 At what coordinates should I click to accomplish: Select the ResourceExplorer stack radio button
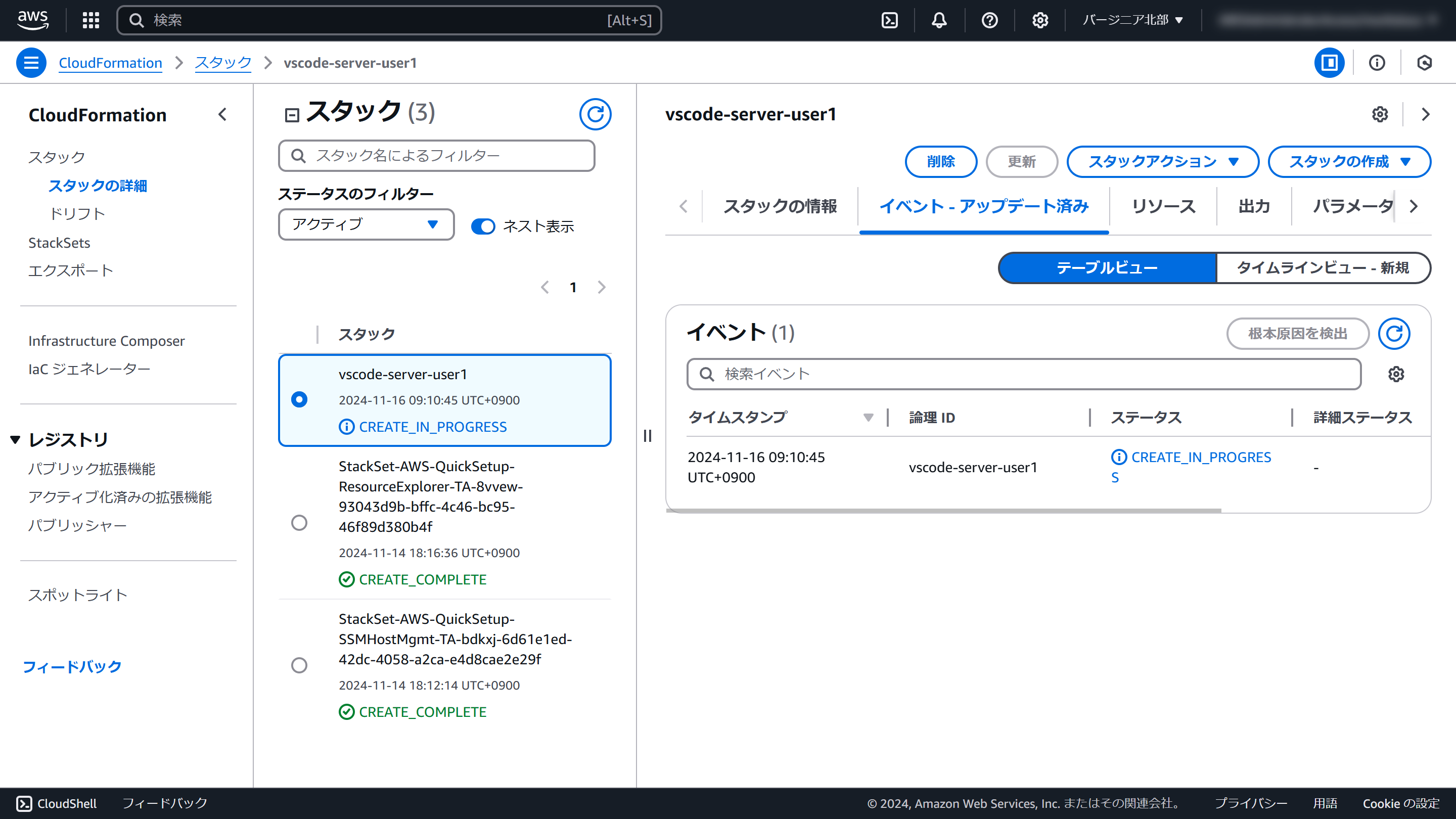click(x=299, y=522)
